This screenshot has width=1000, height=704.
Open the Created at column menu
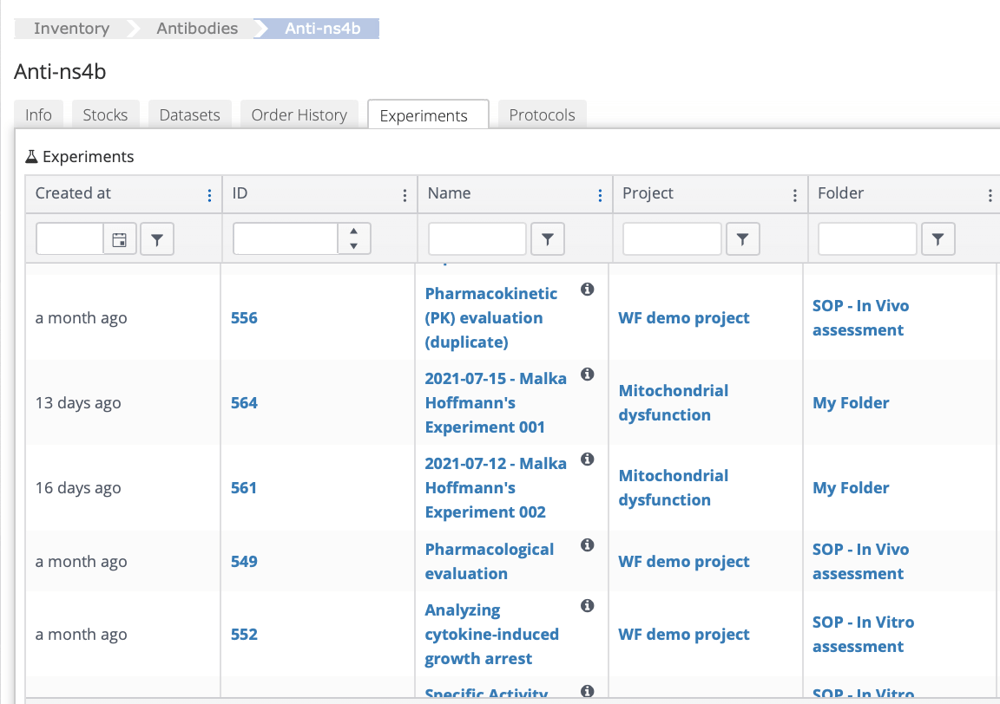[x=209, y=193]
